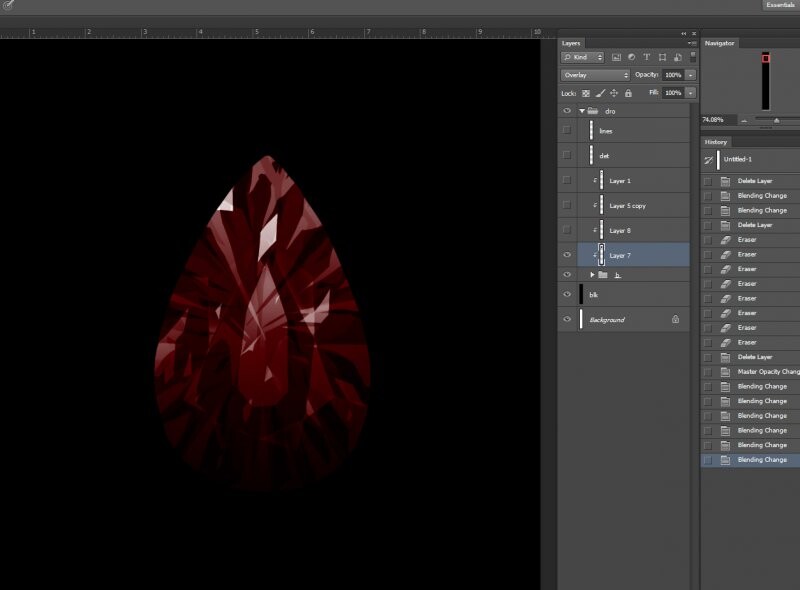Click the lock position icon
The width and height of the screenshot is (800, 590).
click(613, 93)
